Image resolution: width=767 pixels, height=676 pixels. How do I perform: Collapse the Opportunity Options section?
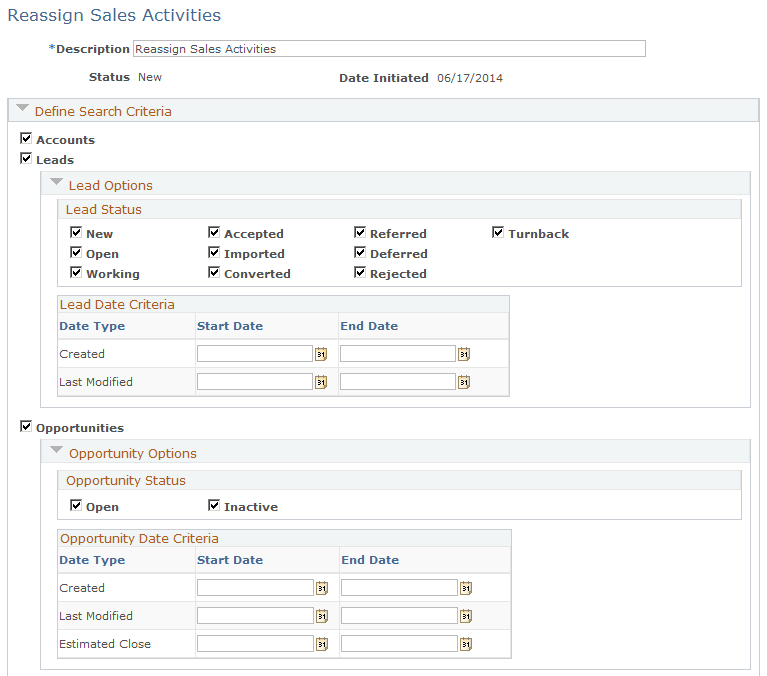[56, 450]
